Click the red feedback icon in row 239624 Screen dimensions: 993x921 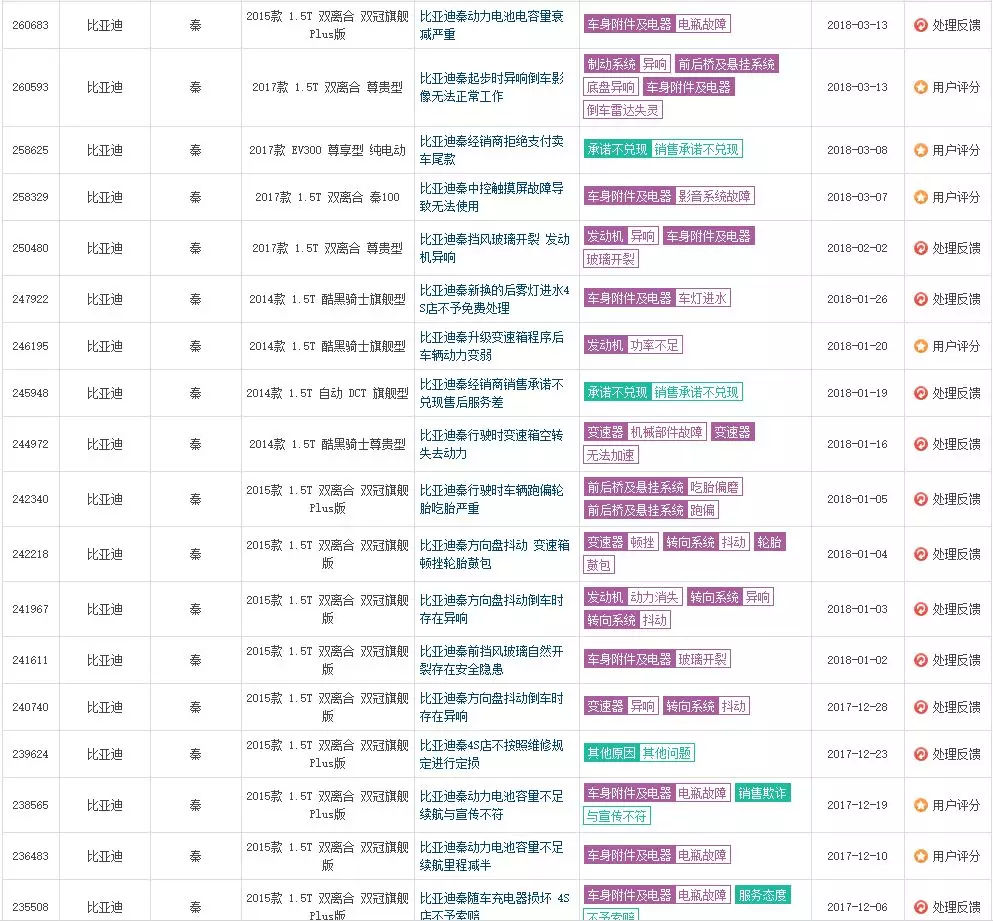tap(920, 754)
